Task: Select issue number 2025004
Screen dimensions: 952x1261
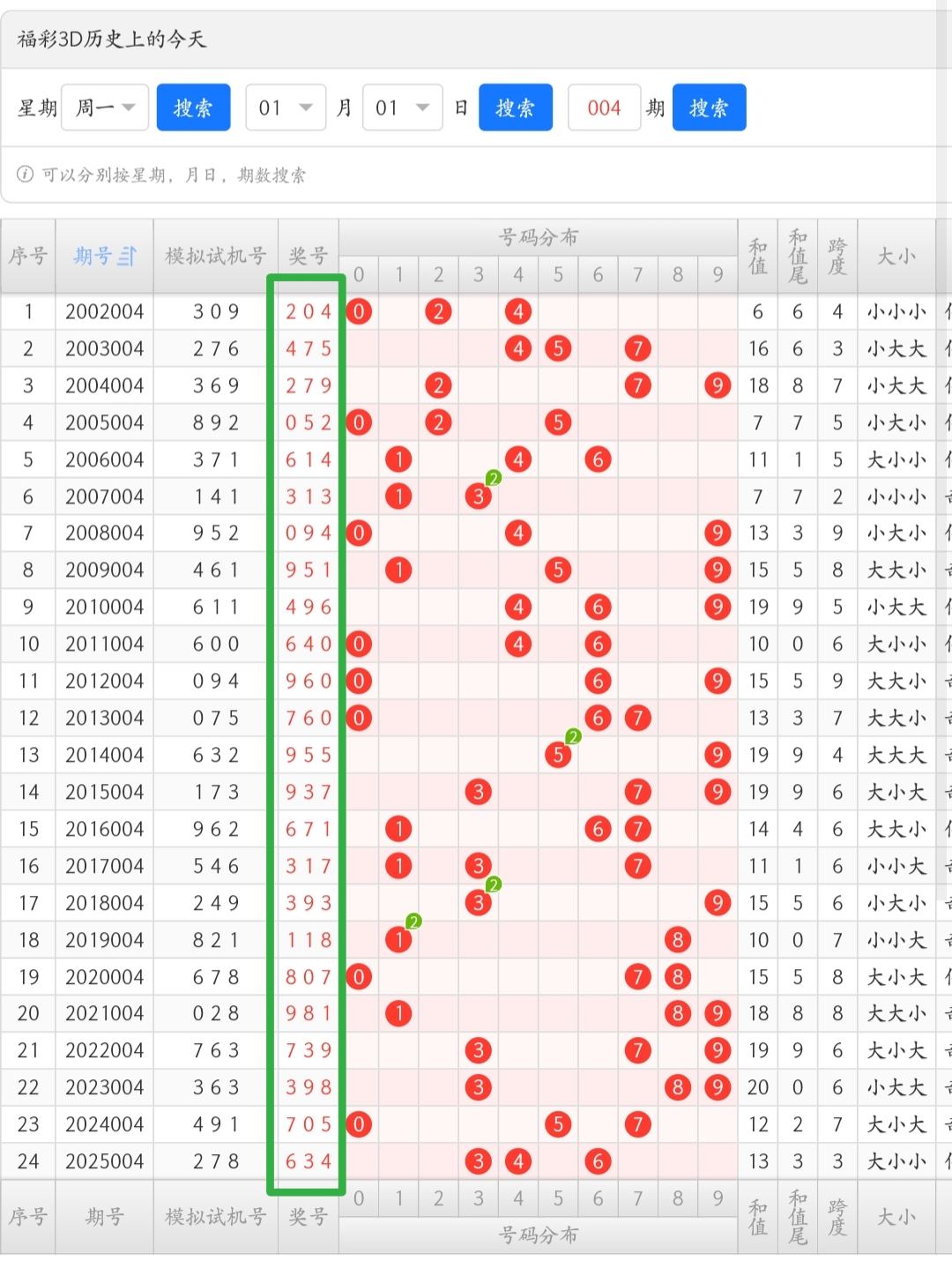Action: [x=104, y=1161]
